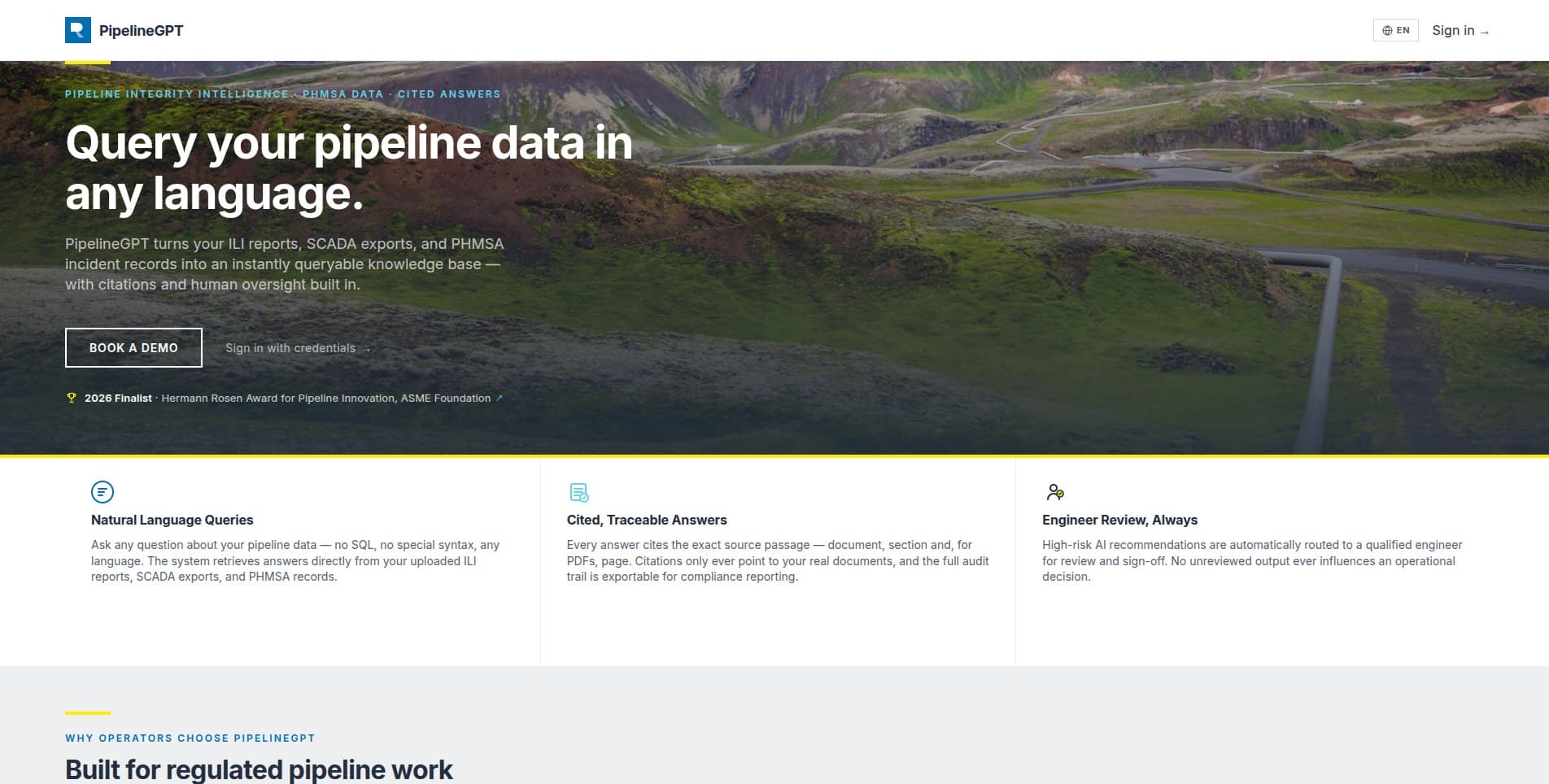Open the EN language selector
Image resolution: width=1549 pixels, height=784 pixels.
click(1395, 30)
